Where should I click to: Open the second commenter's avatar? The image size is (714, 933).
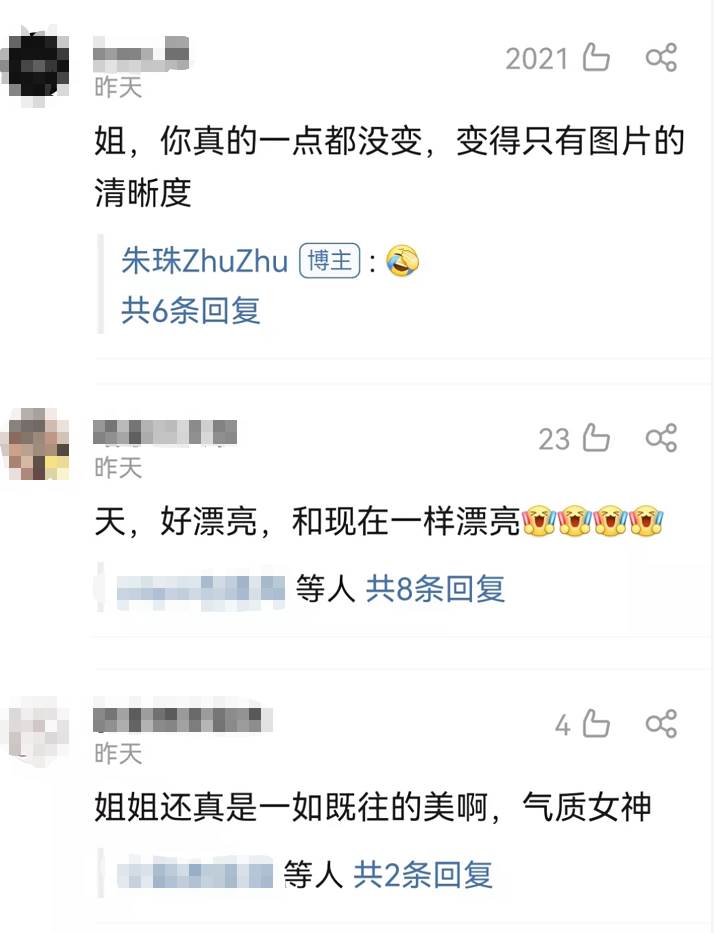[x=36, y=444]
